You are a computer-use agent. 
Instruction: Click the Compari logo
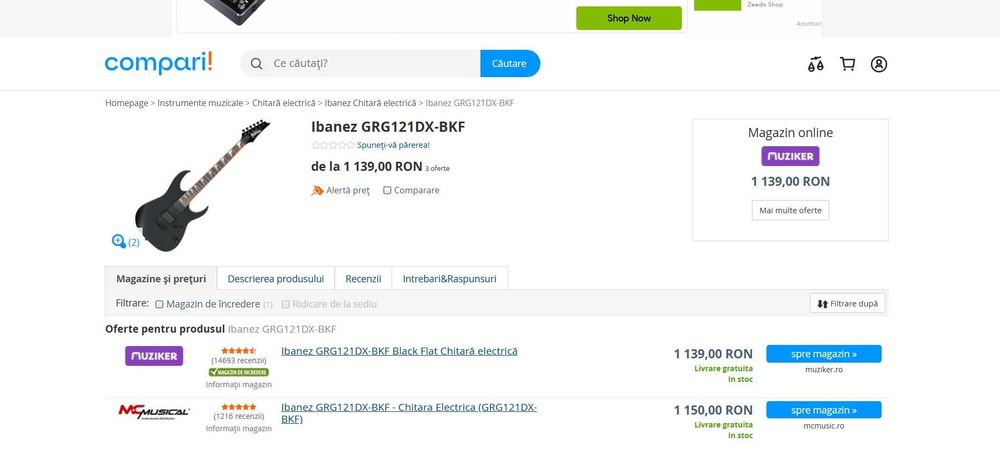pos(159,63)
